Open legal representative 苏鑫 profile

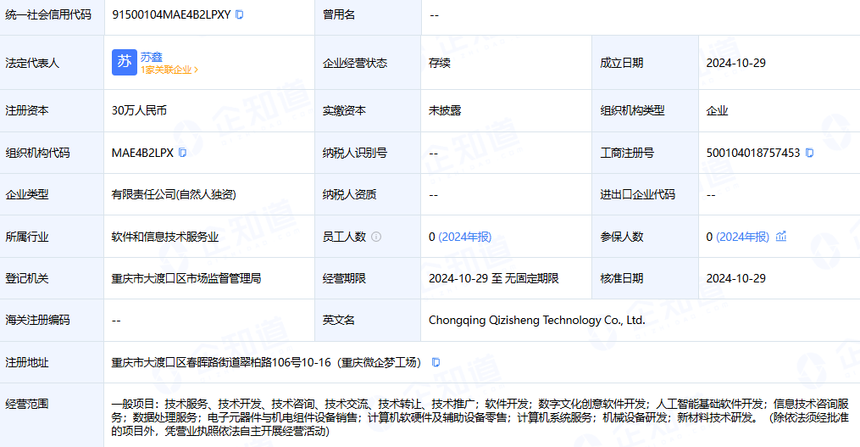point(151,56)
